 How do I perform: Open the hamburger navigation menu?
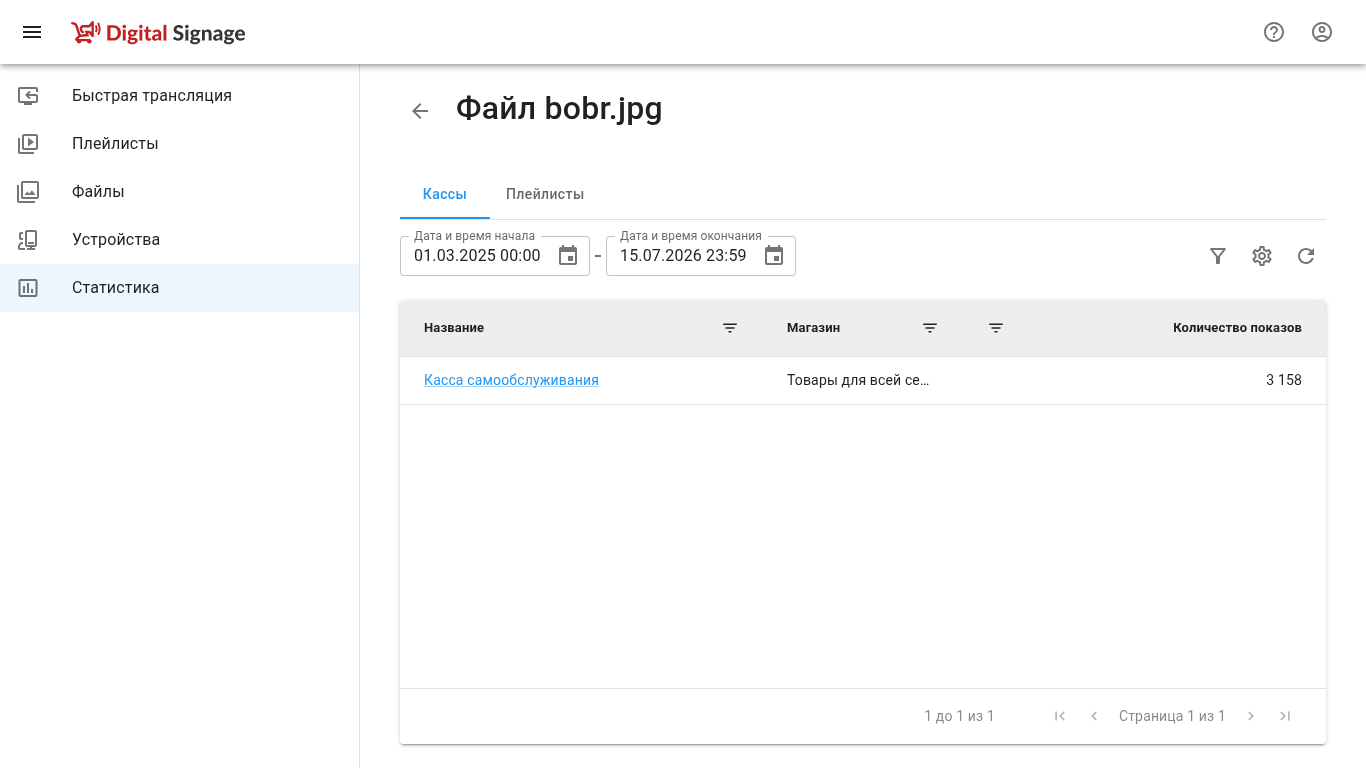coord(32,32)
